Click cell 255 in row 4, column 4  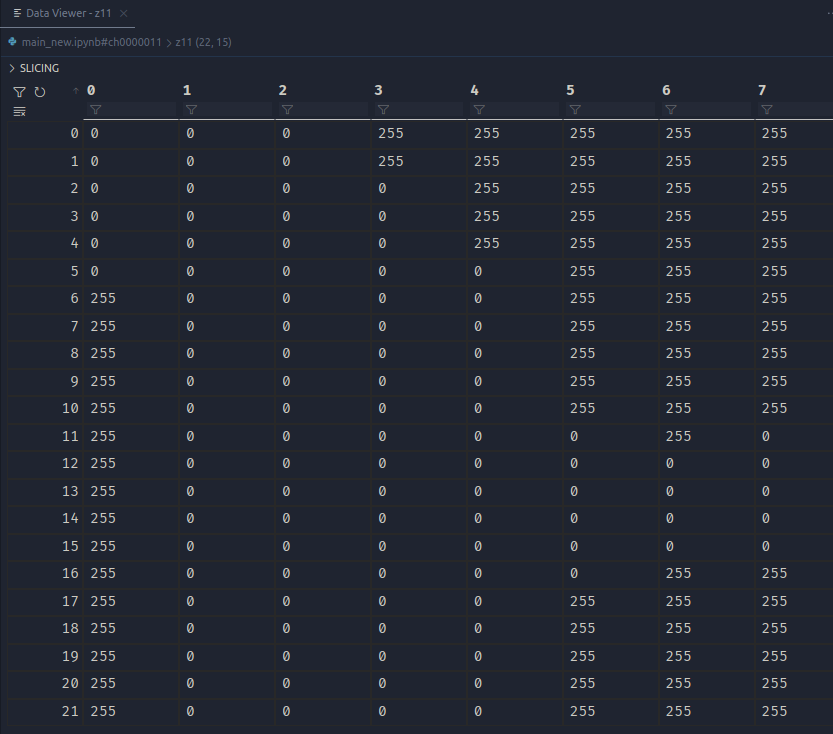tap(487, 243)
